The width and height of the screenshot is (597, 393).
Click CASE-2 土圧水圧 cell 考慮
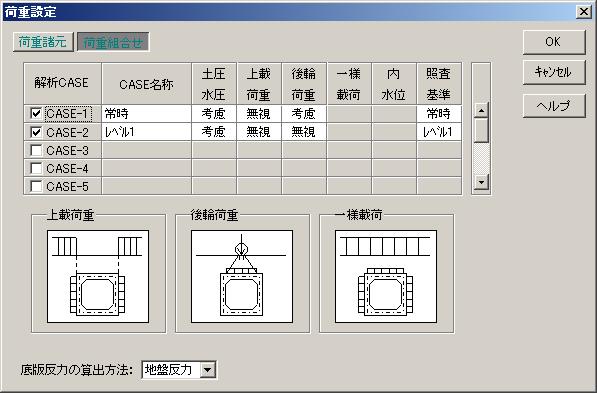click(x=214, y=132)
